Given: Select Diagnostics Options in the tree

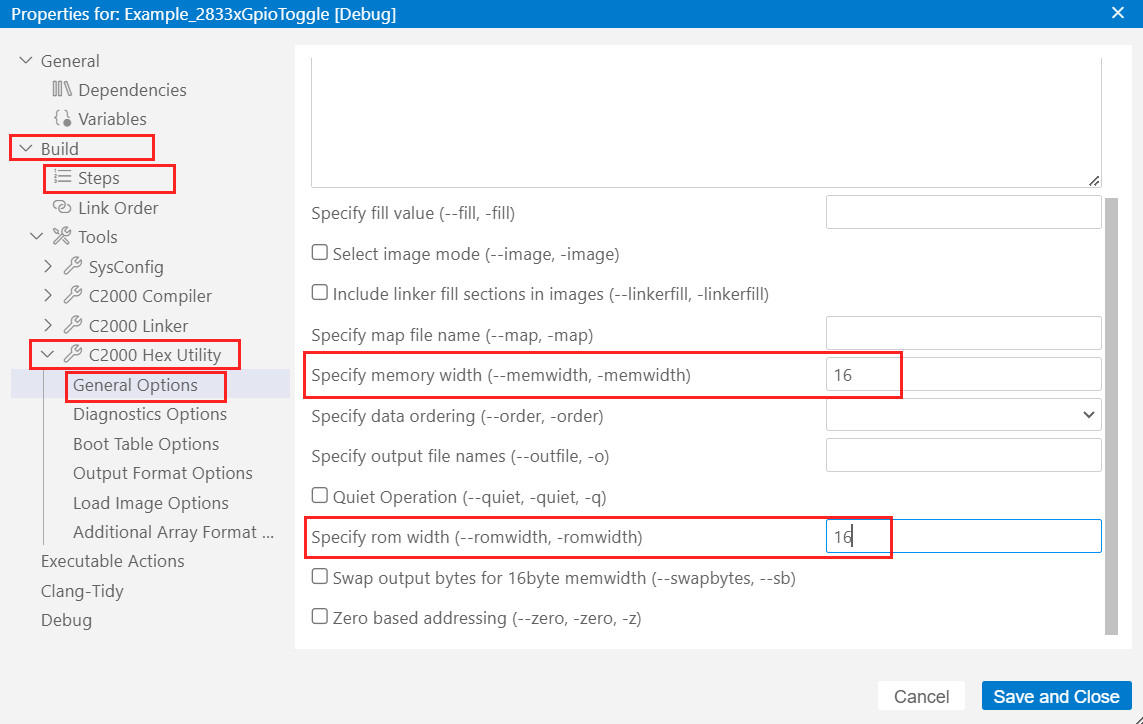Looking at the screenshot, I should tap(149, 414).
